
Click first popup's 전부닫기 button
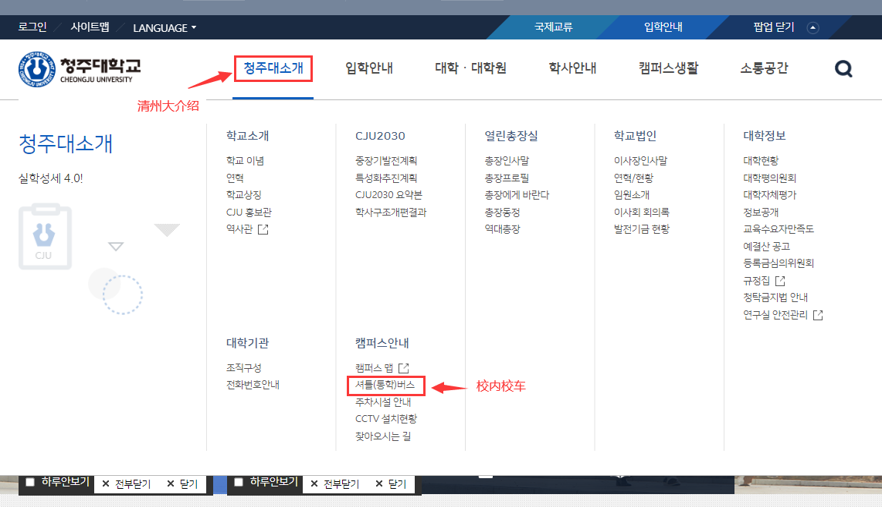[127, 484]
